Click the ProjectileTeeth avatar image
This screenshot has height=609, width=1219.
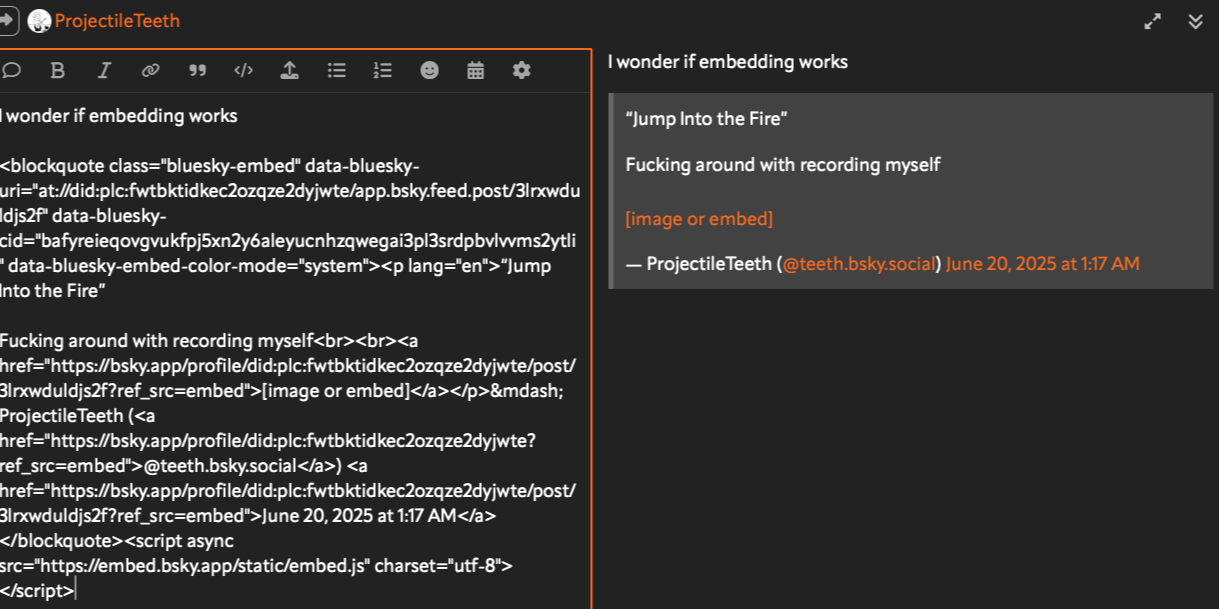(x=39, y=21)
